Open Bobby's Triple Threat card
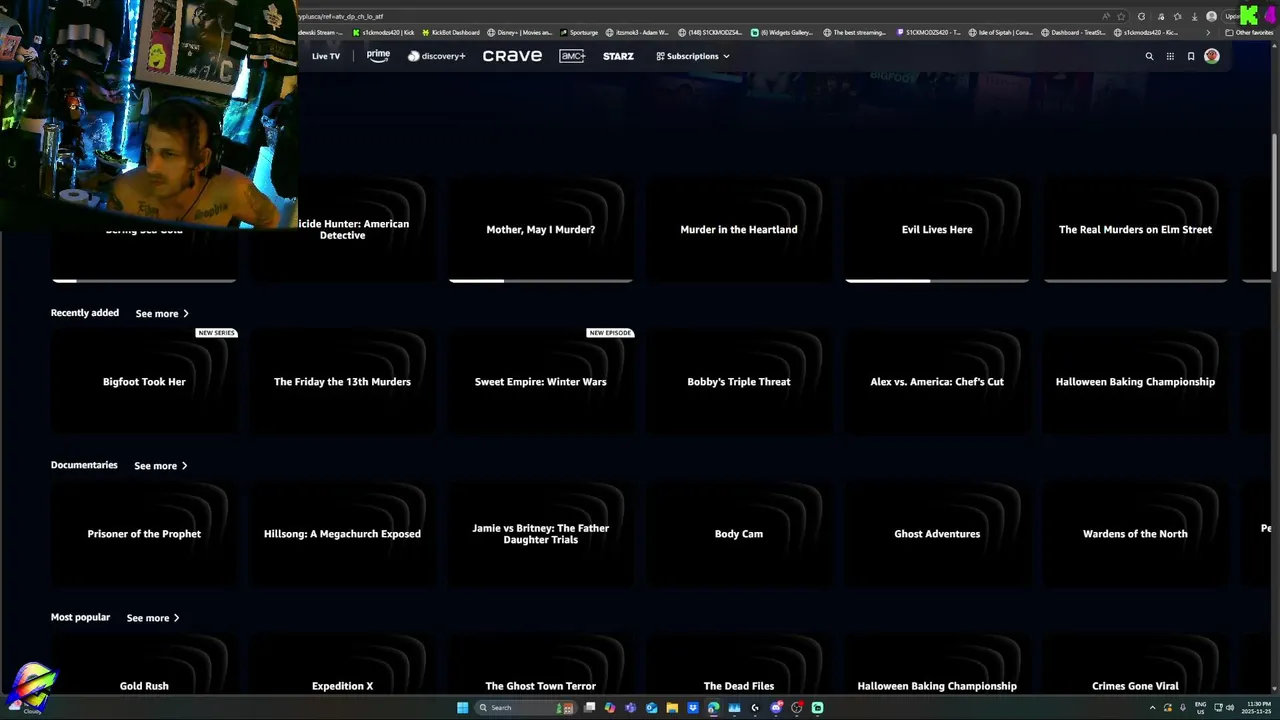The image size is (1280, 720). pyautogui.click(x=739, y=382)
